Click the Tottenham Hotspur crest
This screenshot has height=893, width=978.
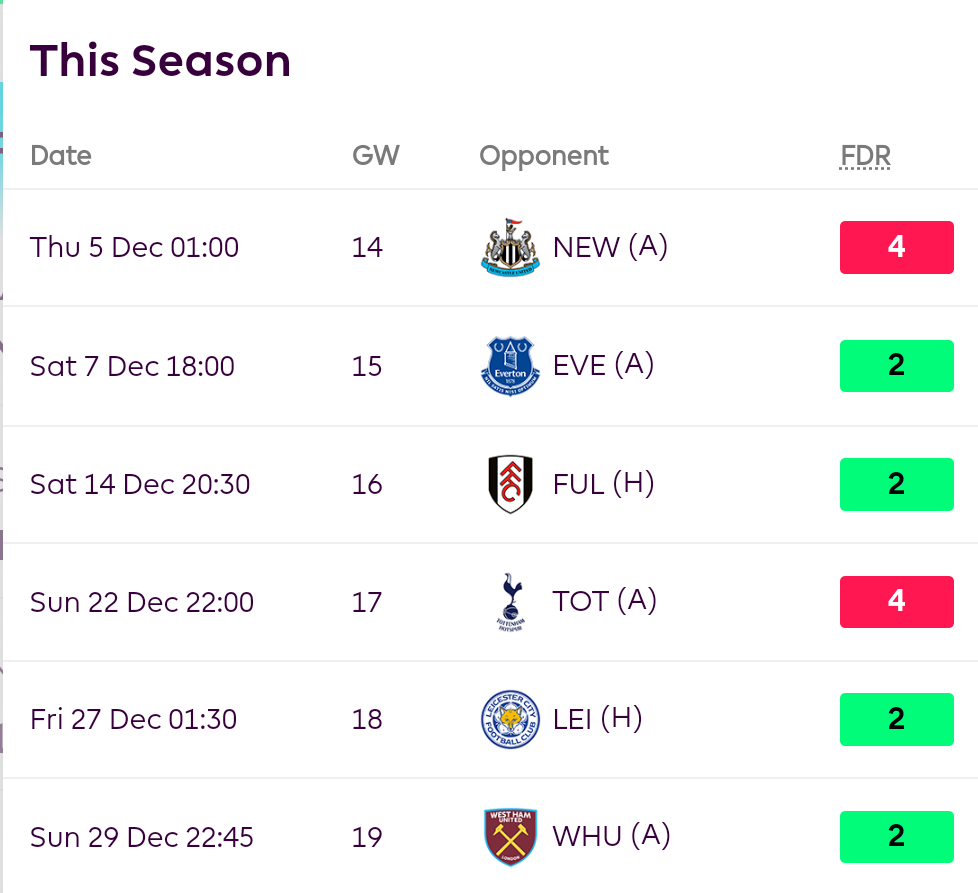pos(510,602)
